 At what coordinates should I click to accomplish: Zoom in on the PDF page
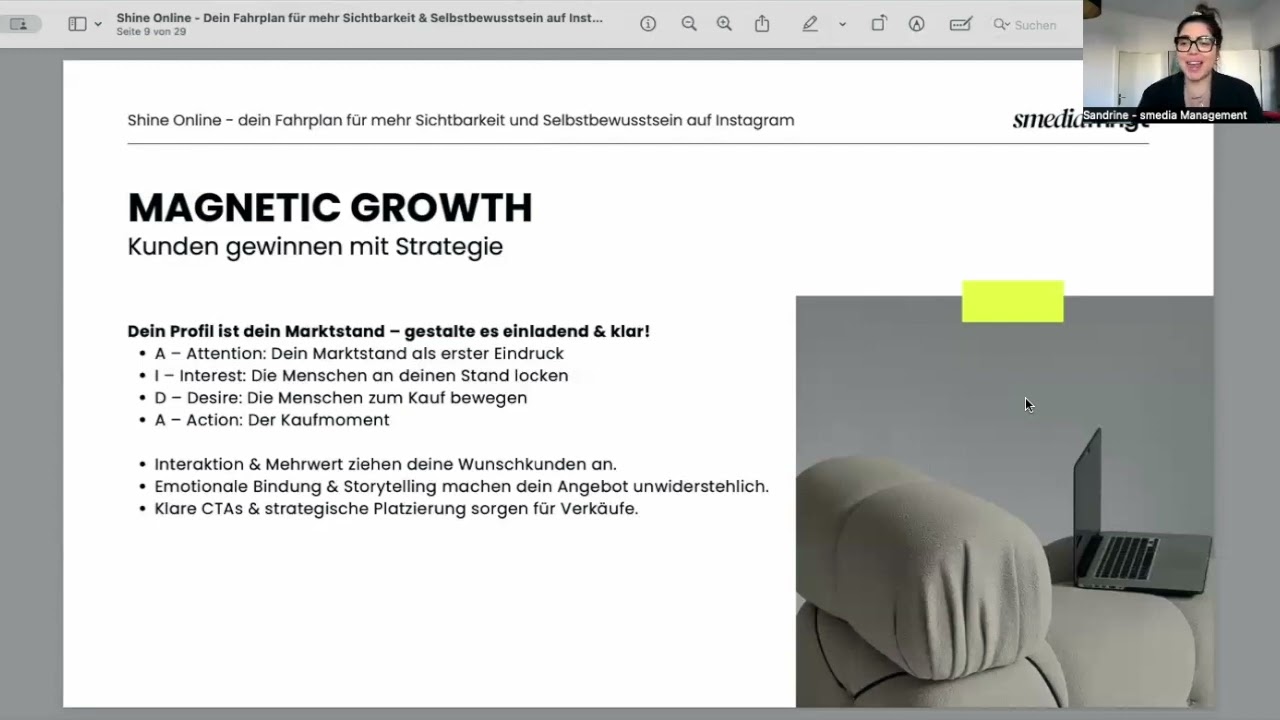(724, 24)
